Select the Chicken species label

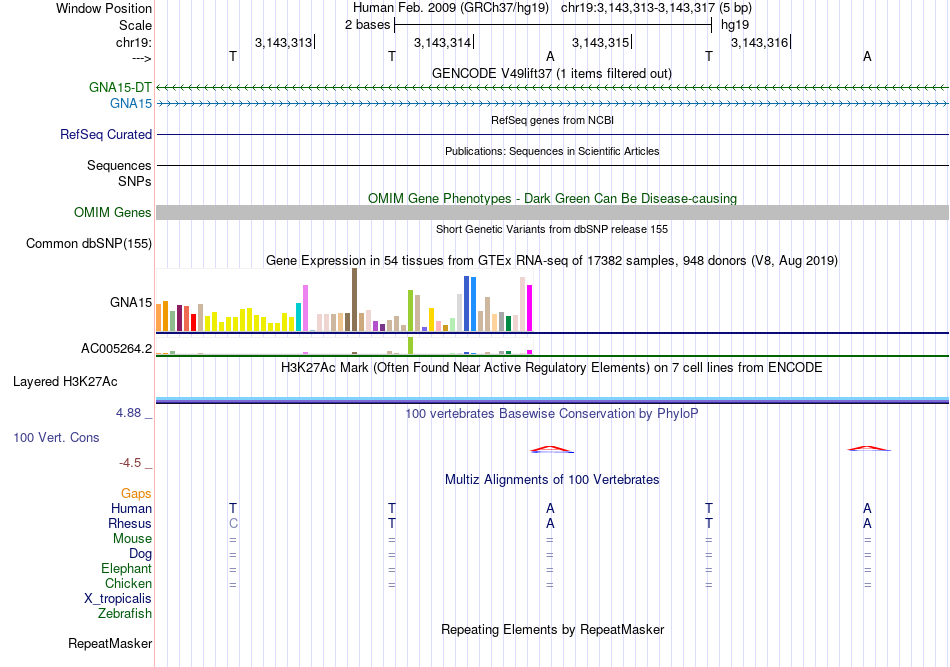pos(128,583)
